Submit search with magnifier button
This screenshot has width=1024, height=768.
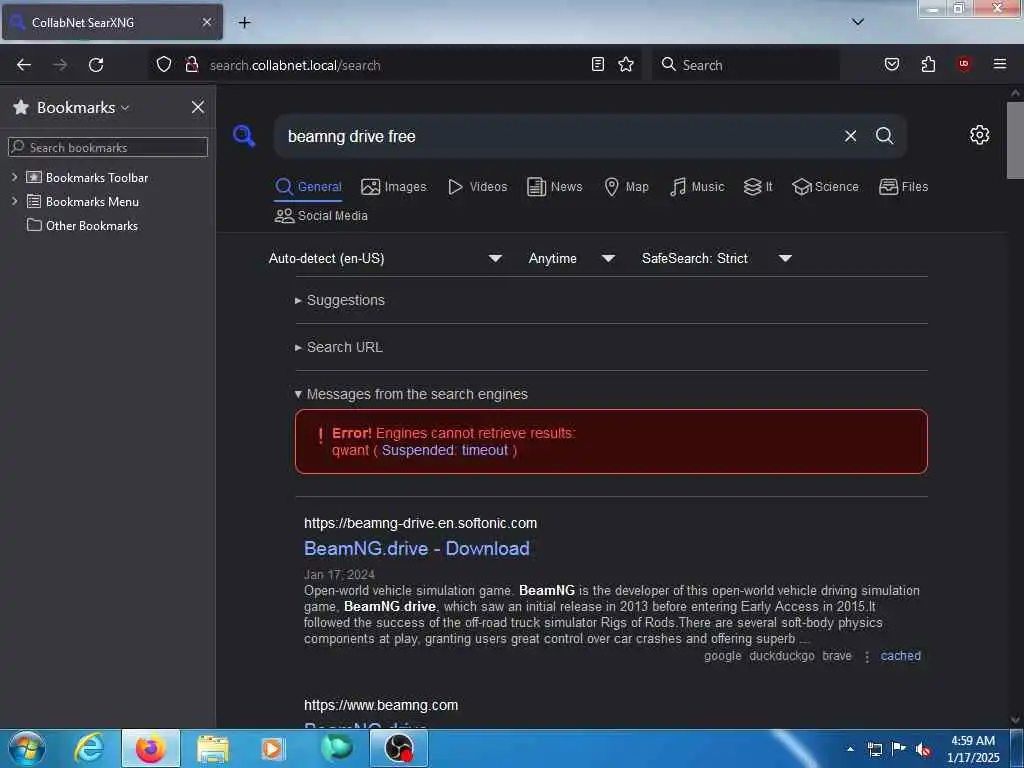pyautogui.click(x=884, y=136)
